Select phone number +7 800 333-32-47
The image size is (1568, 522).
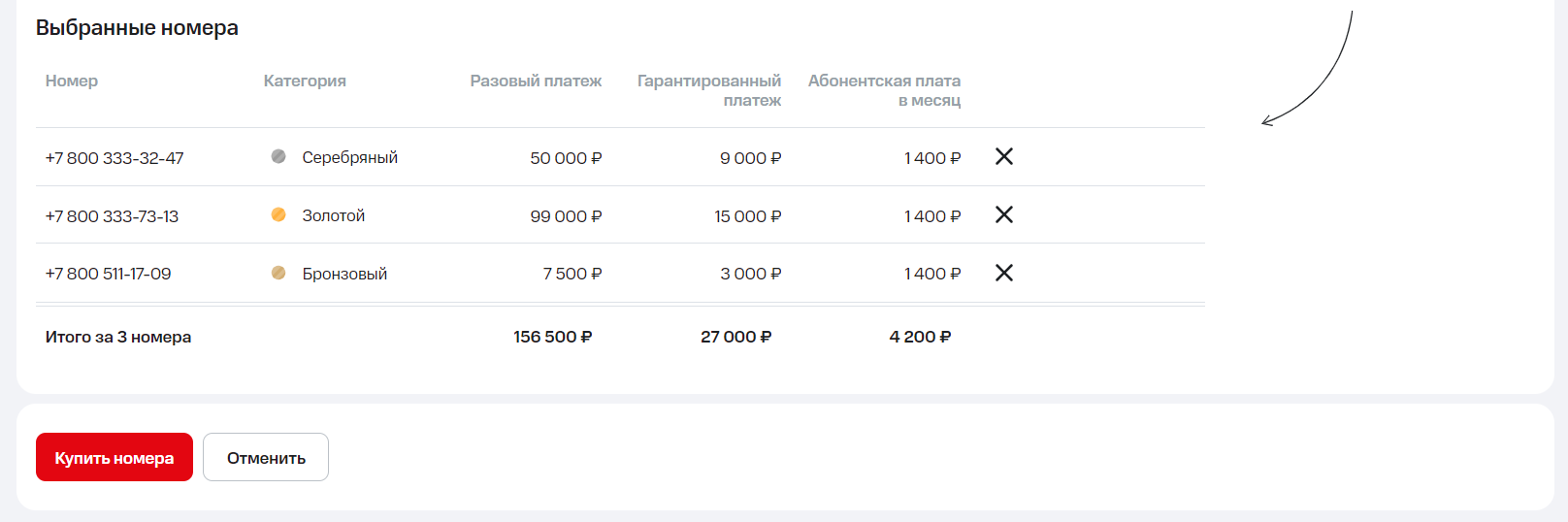pos(114,158)
